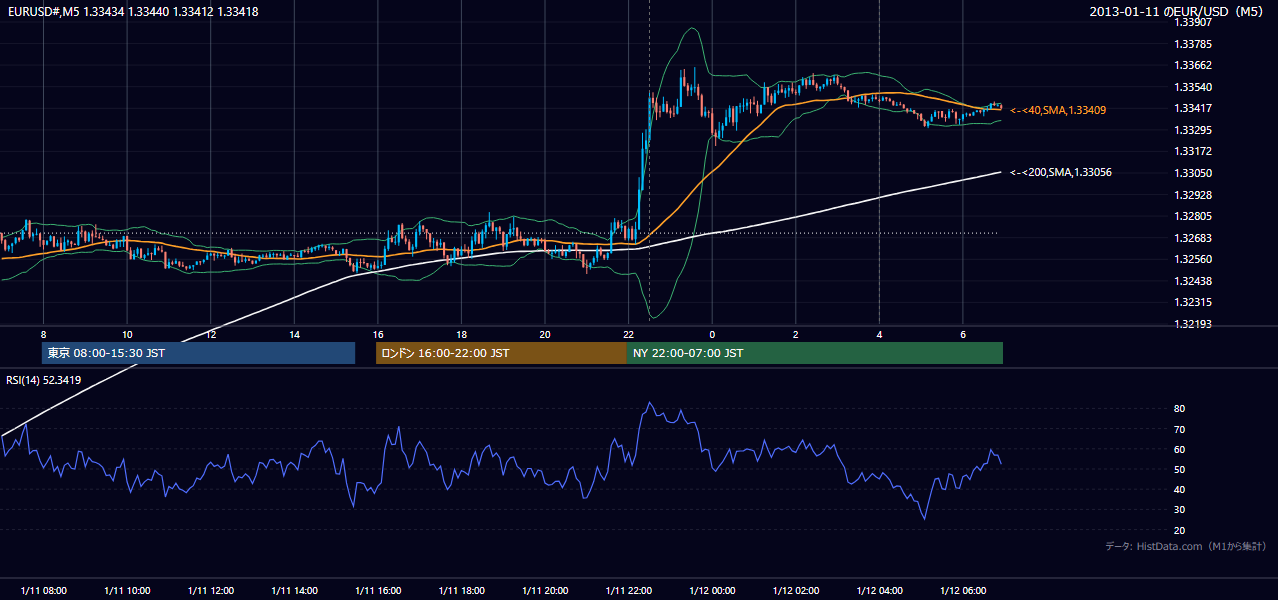Click bottom time label 1/12 02:00
The width and height of the screenshot is (1278, 600).
(x=795, y=591)
